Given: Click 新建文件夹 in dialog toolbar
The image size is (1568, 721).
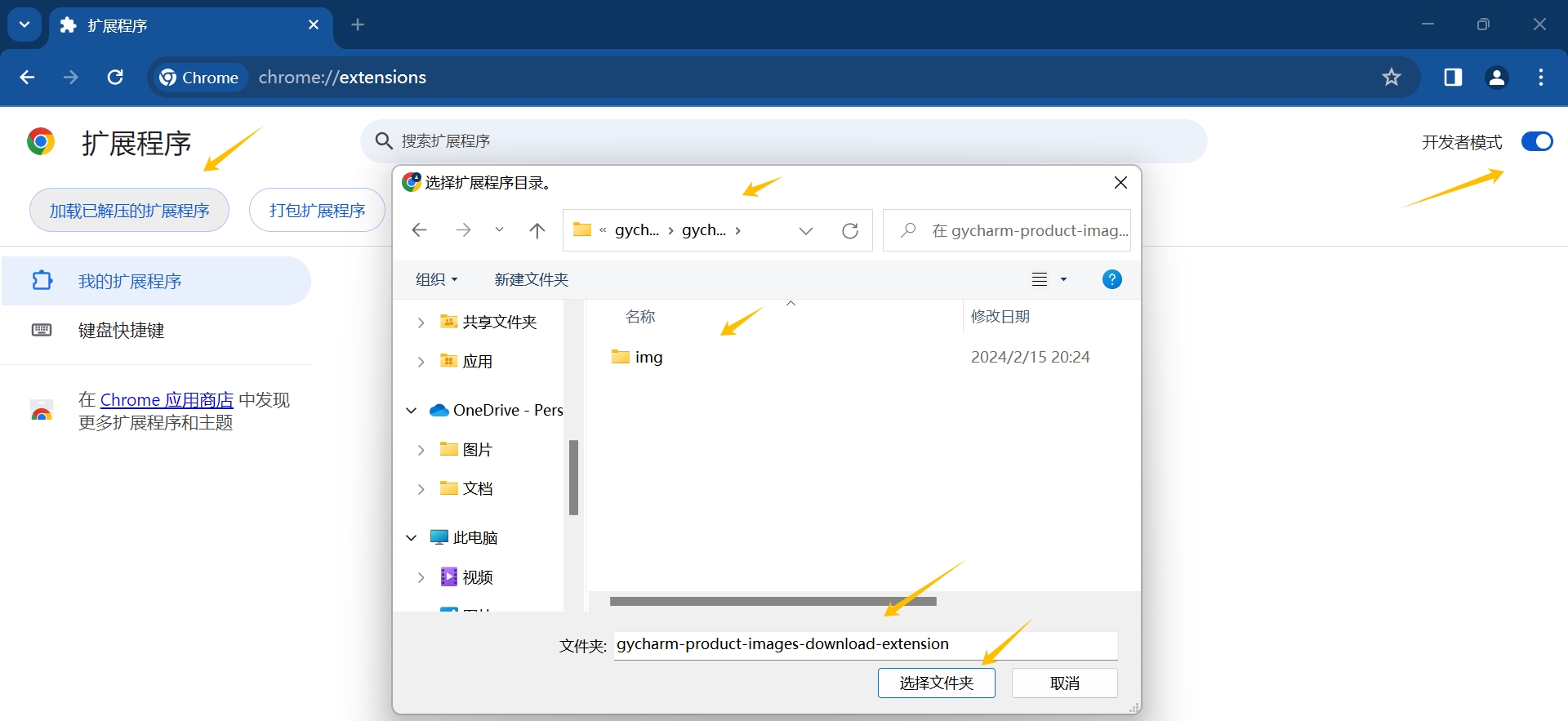Looking at the screenshot, I should coord(532,279).
